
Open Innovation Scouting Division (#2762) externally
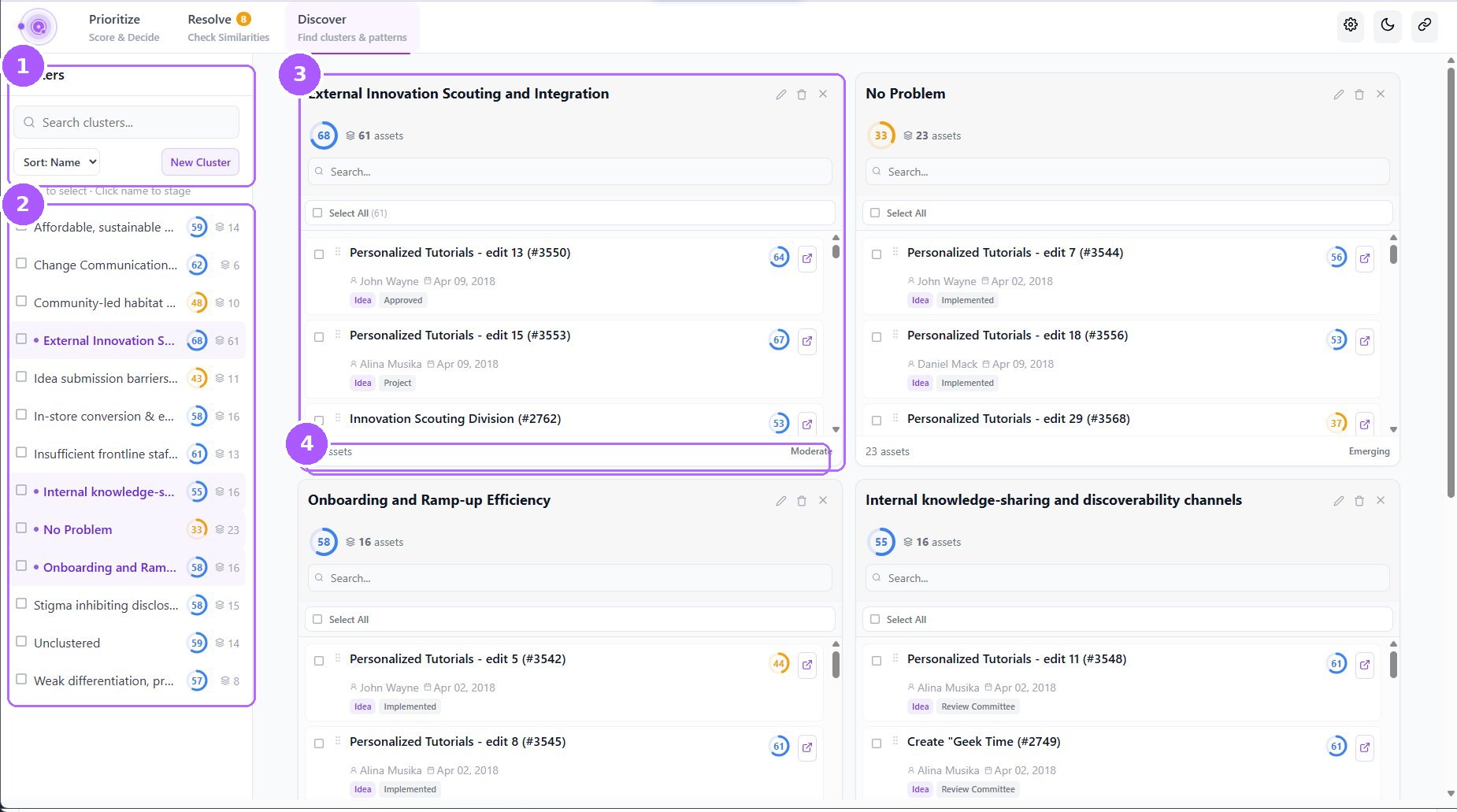pyautogui.click(x=807, y=424)
